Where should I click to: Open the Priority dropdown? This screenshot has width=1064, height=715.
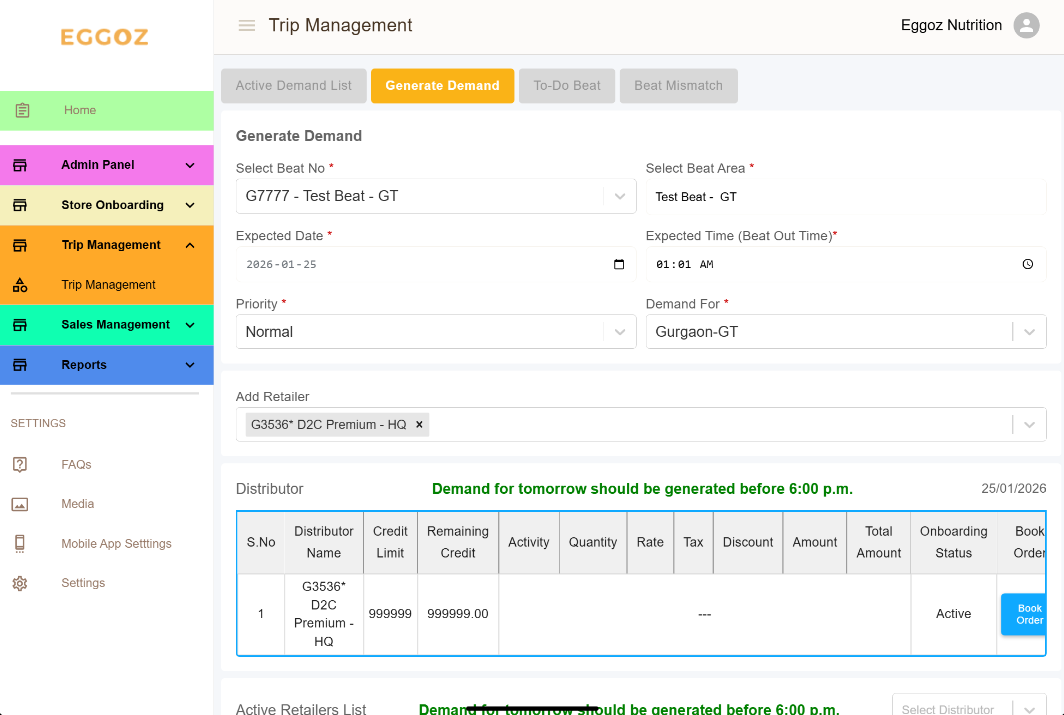point(620,332)
